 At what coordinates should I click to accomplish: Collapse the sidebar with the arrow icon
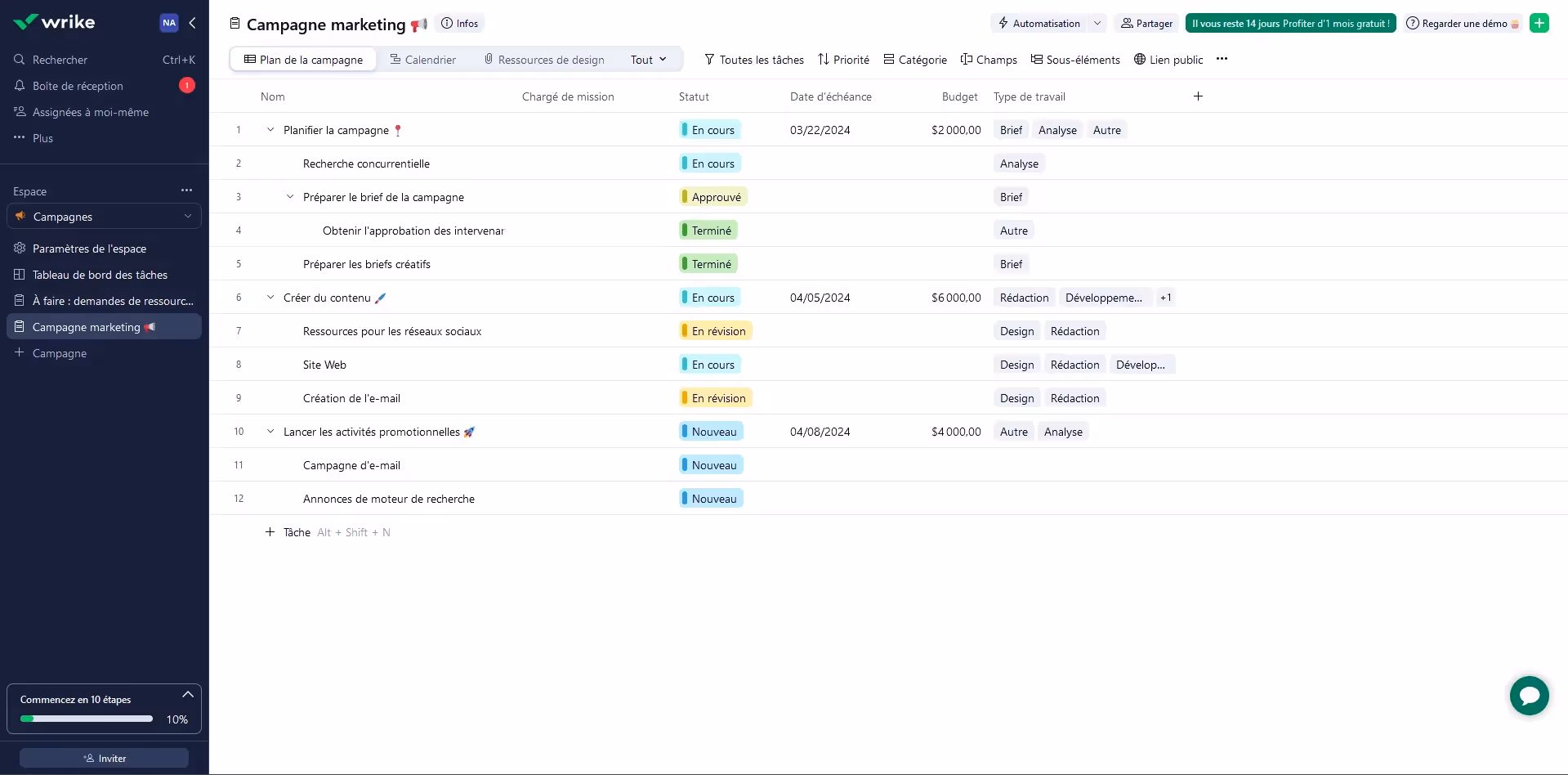(193, 23)
